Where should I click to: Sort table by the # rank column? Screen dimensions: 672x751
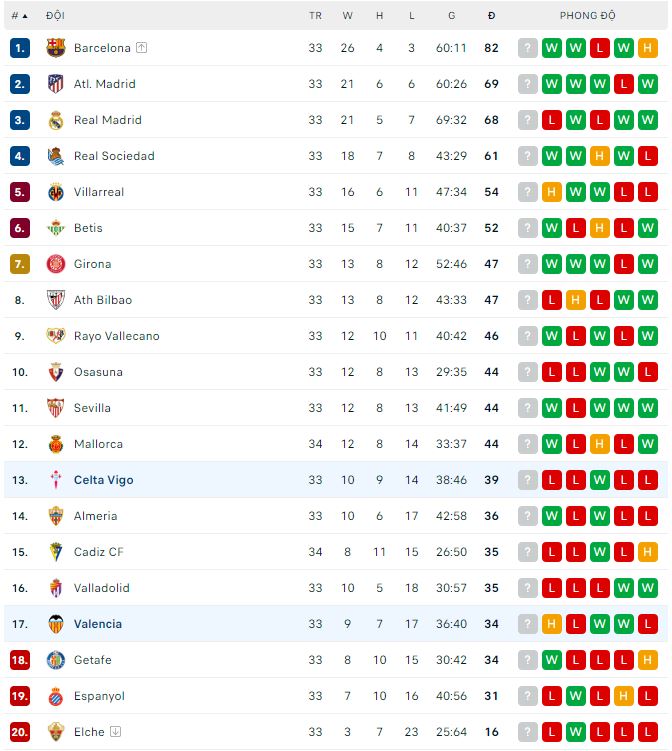(x=19, y=16)
